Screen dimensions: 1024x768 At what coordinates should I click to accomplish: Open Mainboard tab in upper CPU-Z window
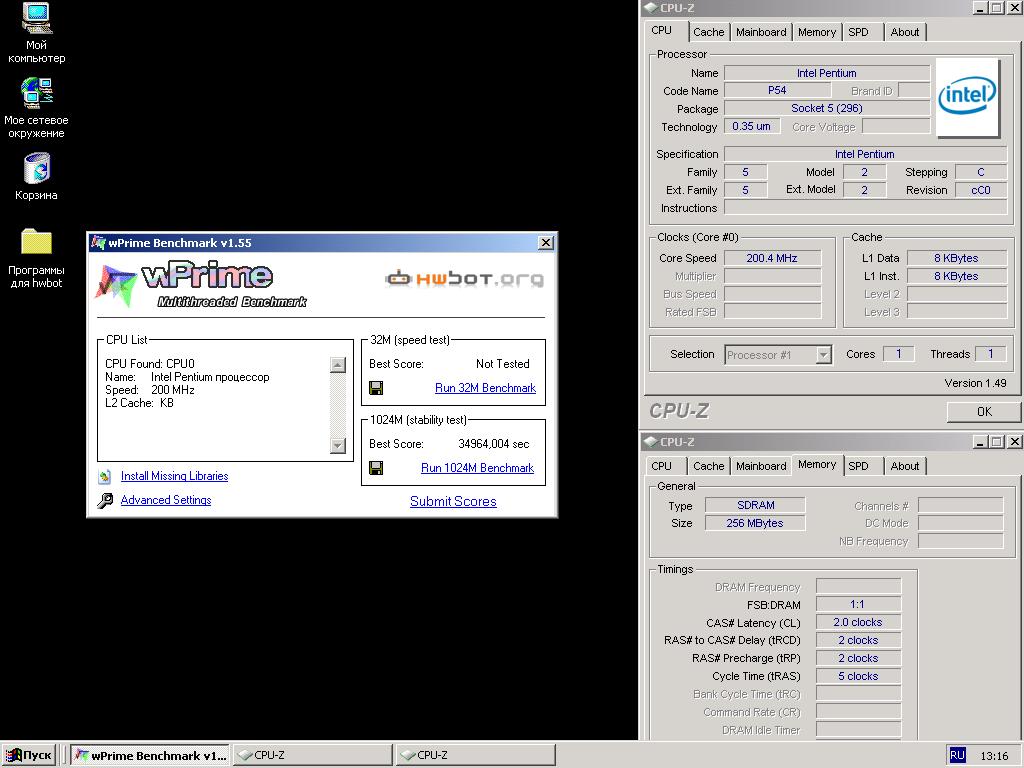pyautogui.click(x=761, y=32)
